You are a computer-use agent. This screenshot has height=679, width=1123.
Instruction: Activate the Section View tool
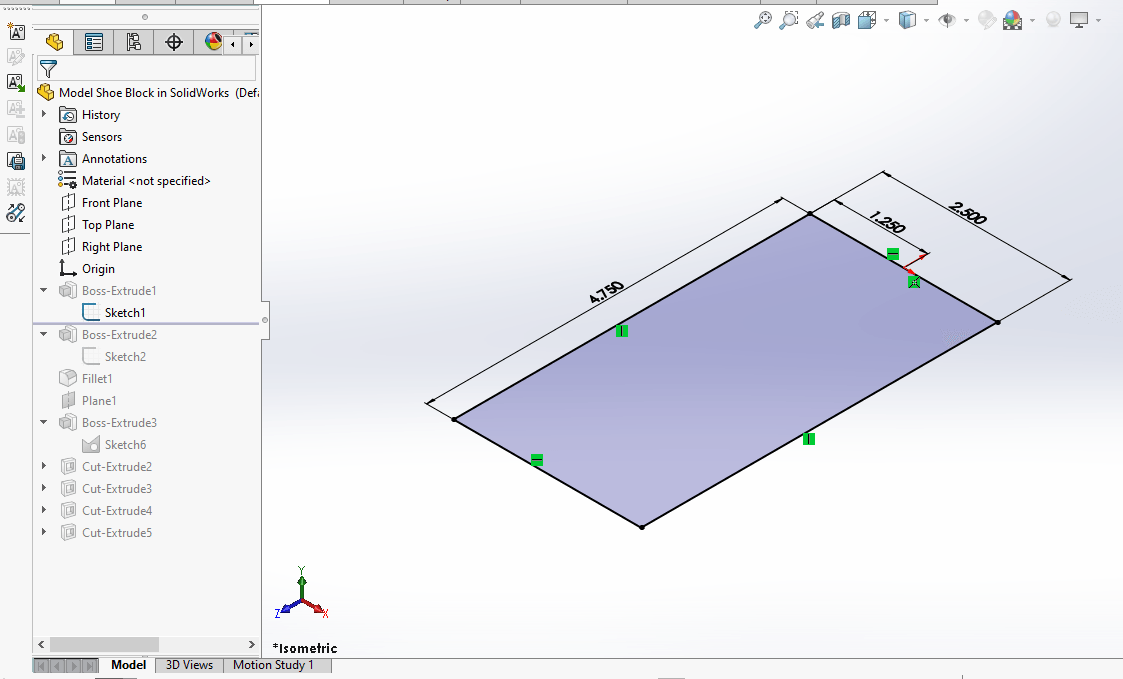(841, 20)
